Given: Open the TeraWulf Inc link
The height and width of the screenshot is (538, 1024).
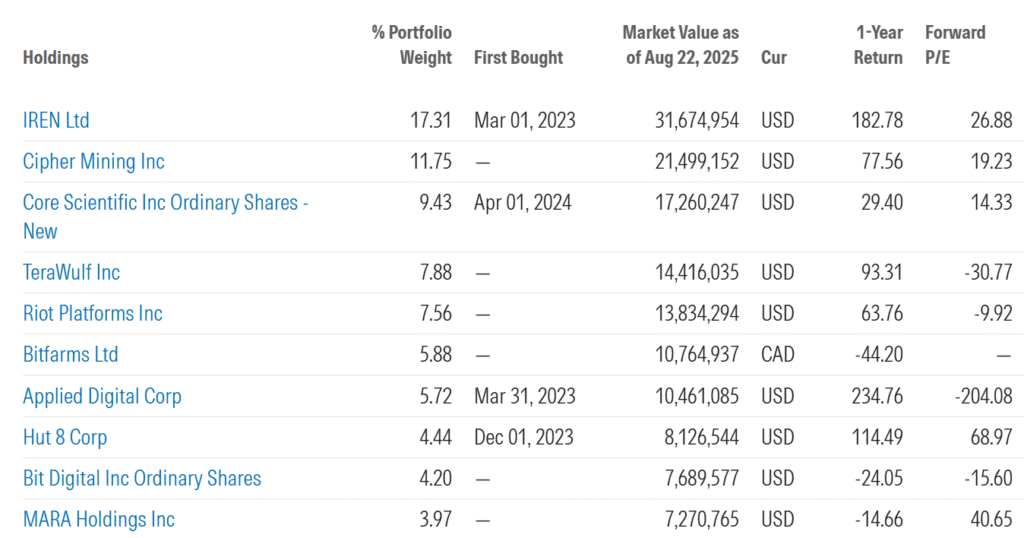Looking at the screenshot, I should [71, 272].
